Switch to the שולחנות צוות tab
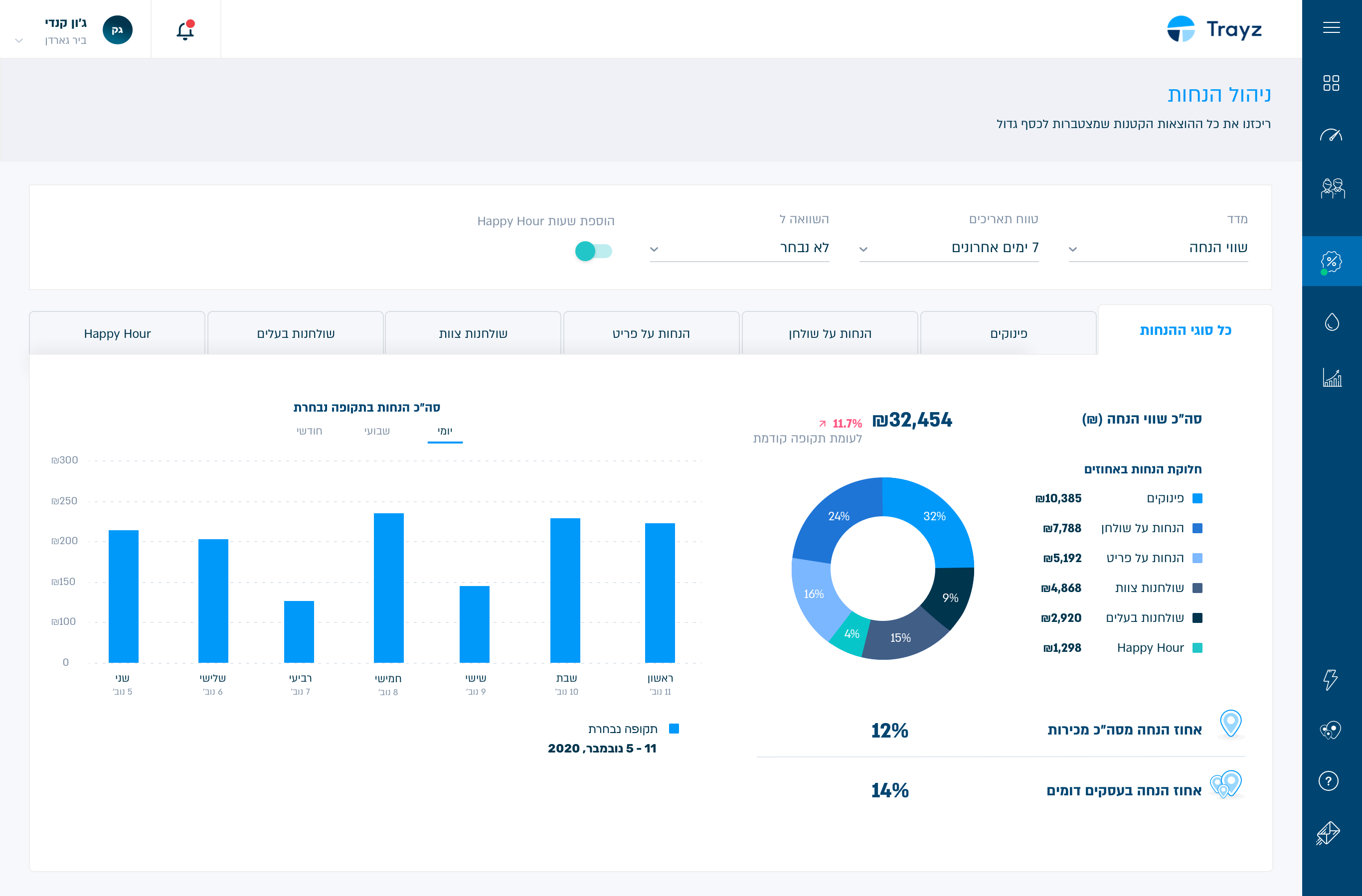Image resolution: width=1362 pixels, height=896 pixels. [473, 333]
